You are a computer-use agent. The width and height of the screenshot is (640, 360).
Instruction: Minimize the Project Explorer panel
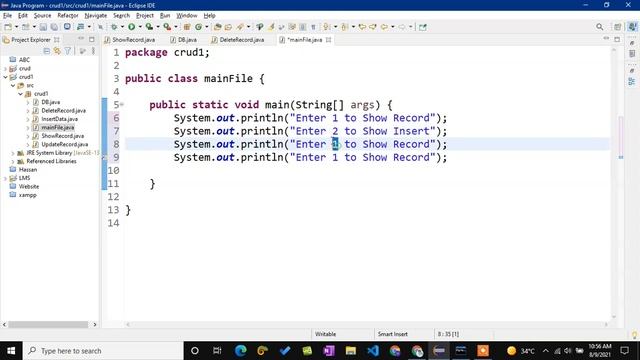[x=81, y=39]
